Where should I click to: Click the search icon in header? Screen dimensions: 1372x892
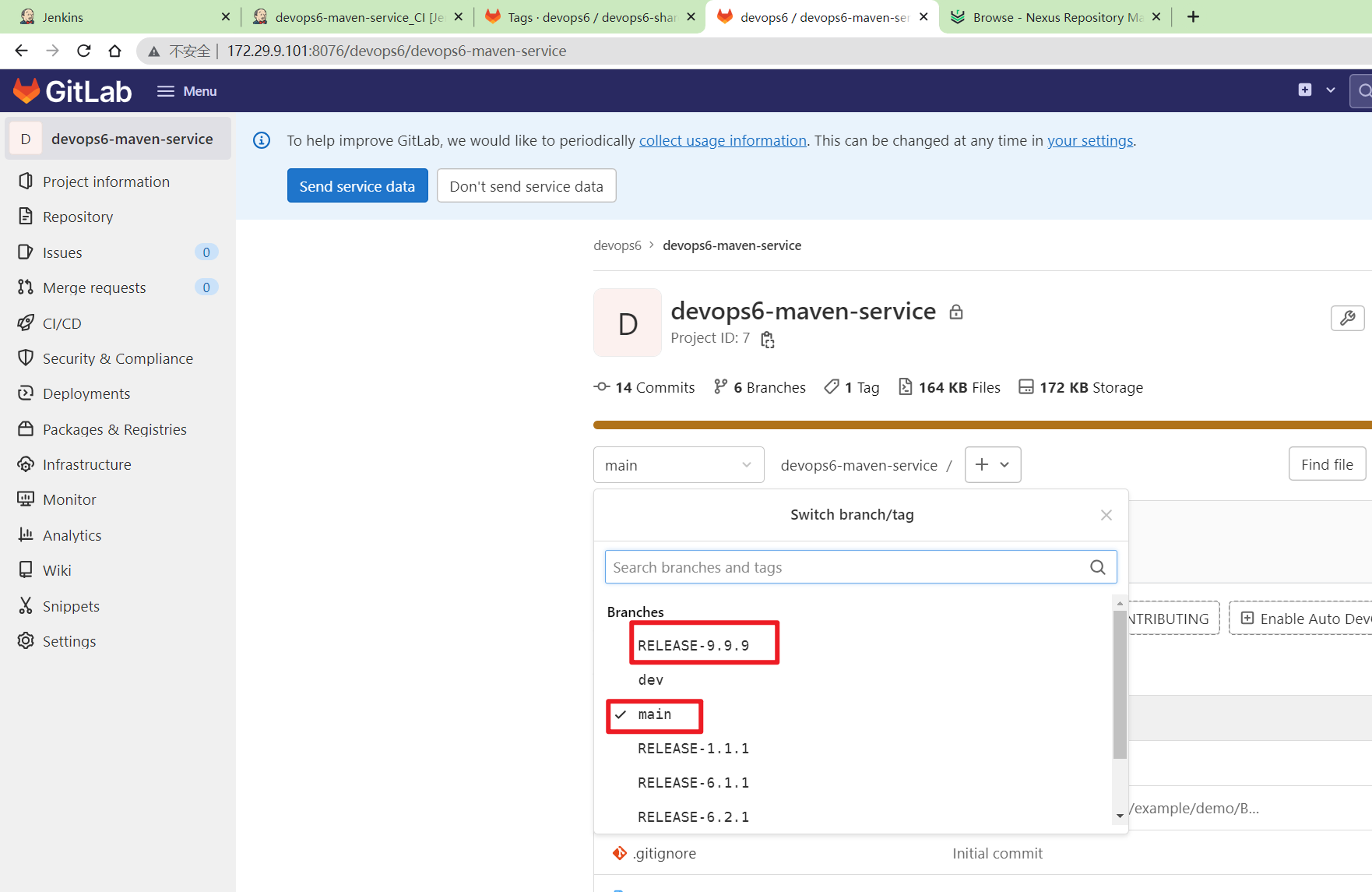click(1363, 91)
